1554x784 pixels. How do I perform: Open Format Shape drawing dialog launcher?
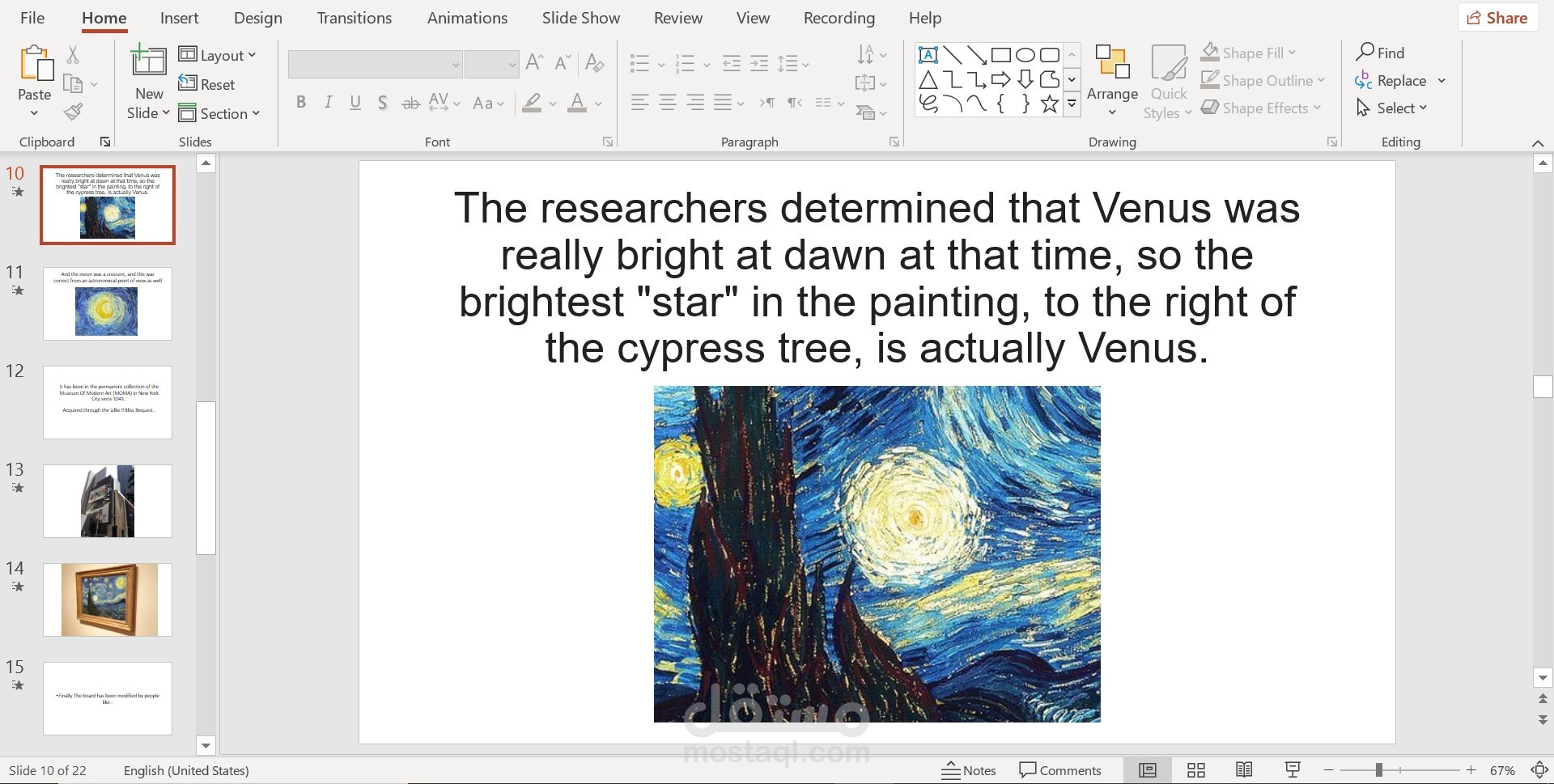(x=1332, y=142)
